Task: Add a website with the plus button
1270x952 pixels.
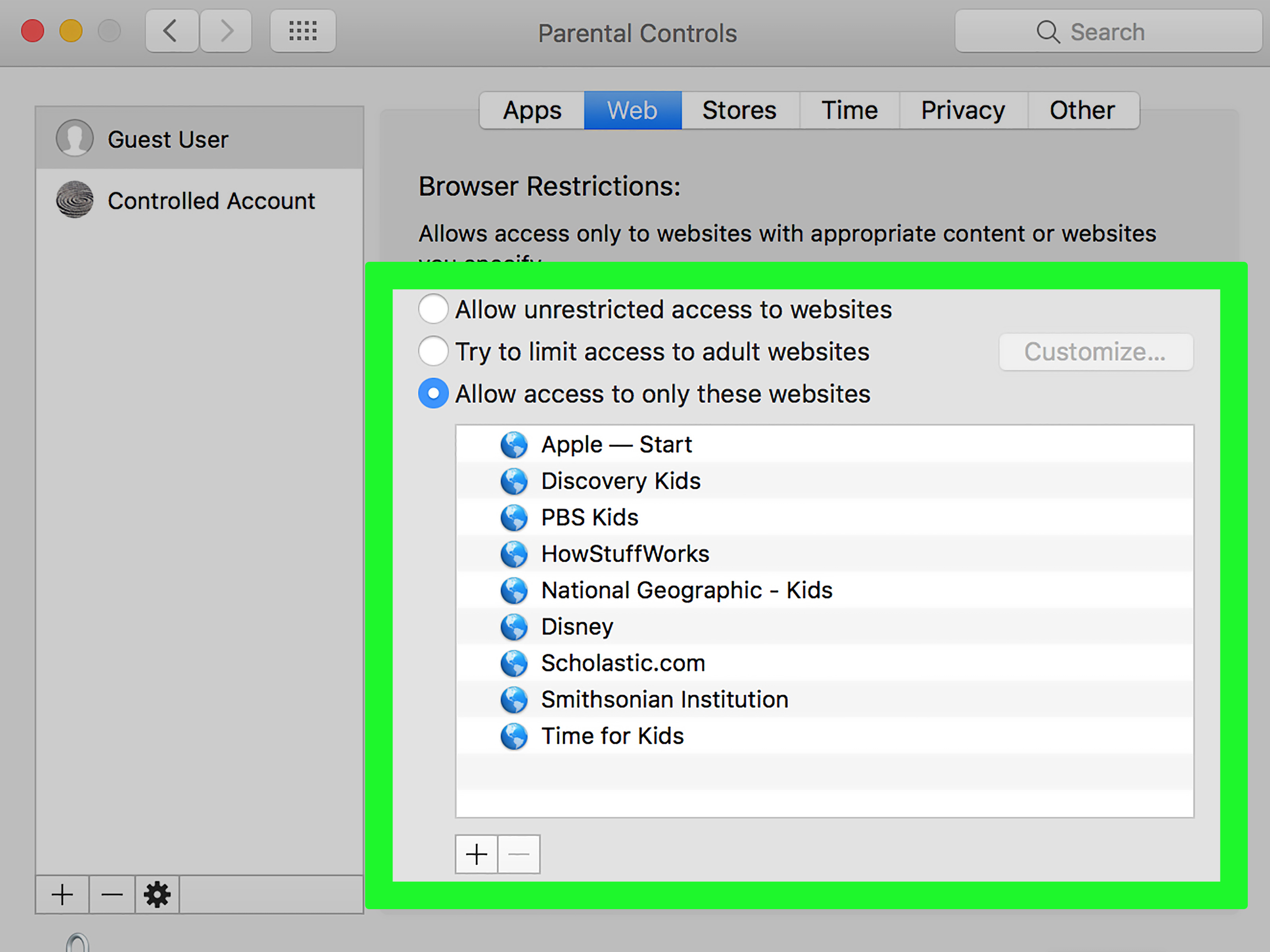Action: click(477, 854)
